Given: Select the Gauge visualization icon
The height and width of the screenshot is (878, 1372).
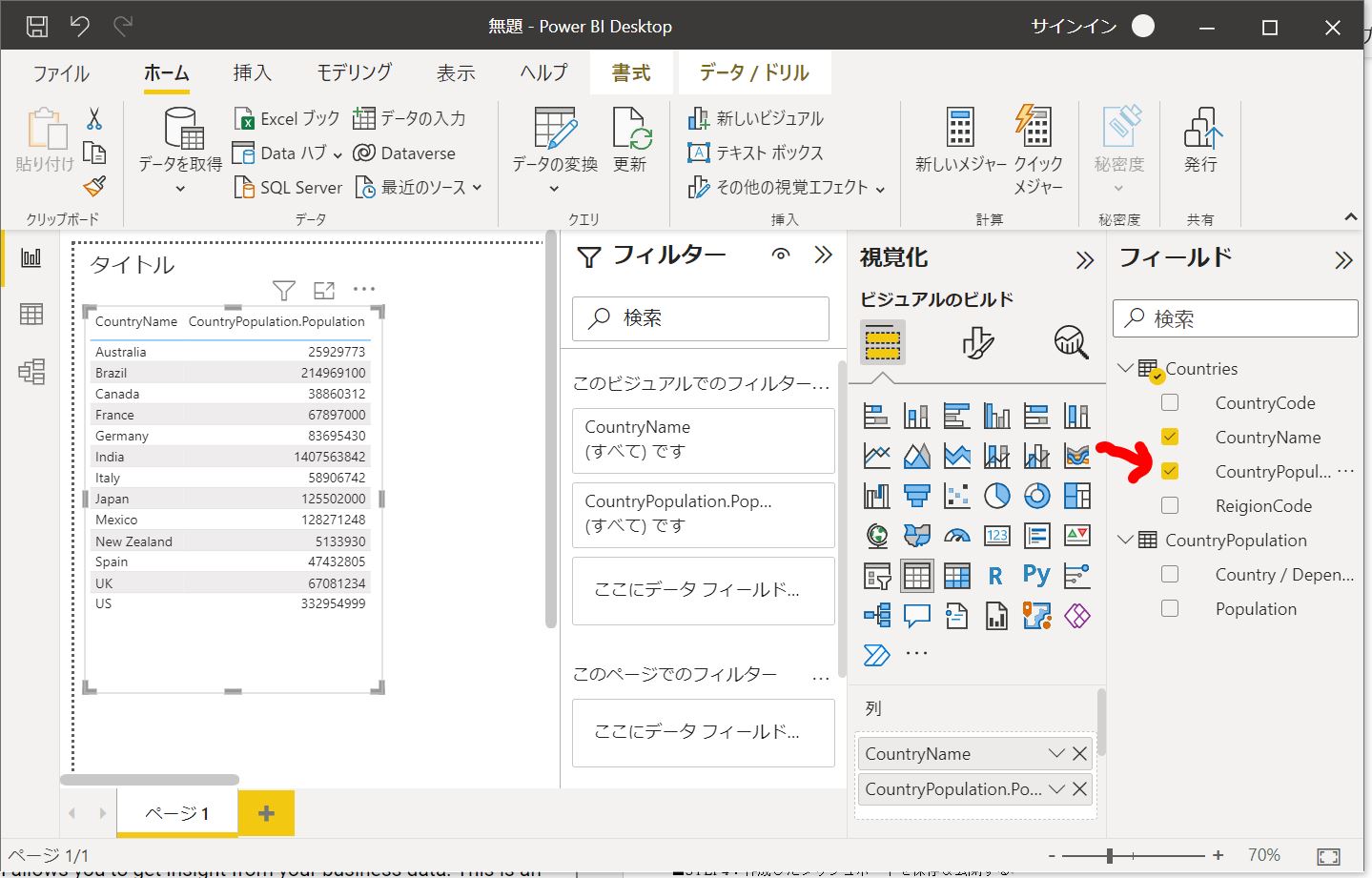Looking at the screenshot, I should pyautogui.click(x=956, y=536).
